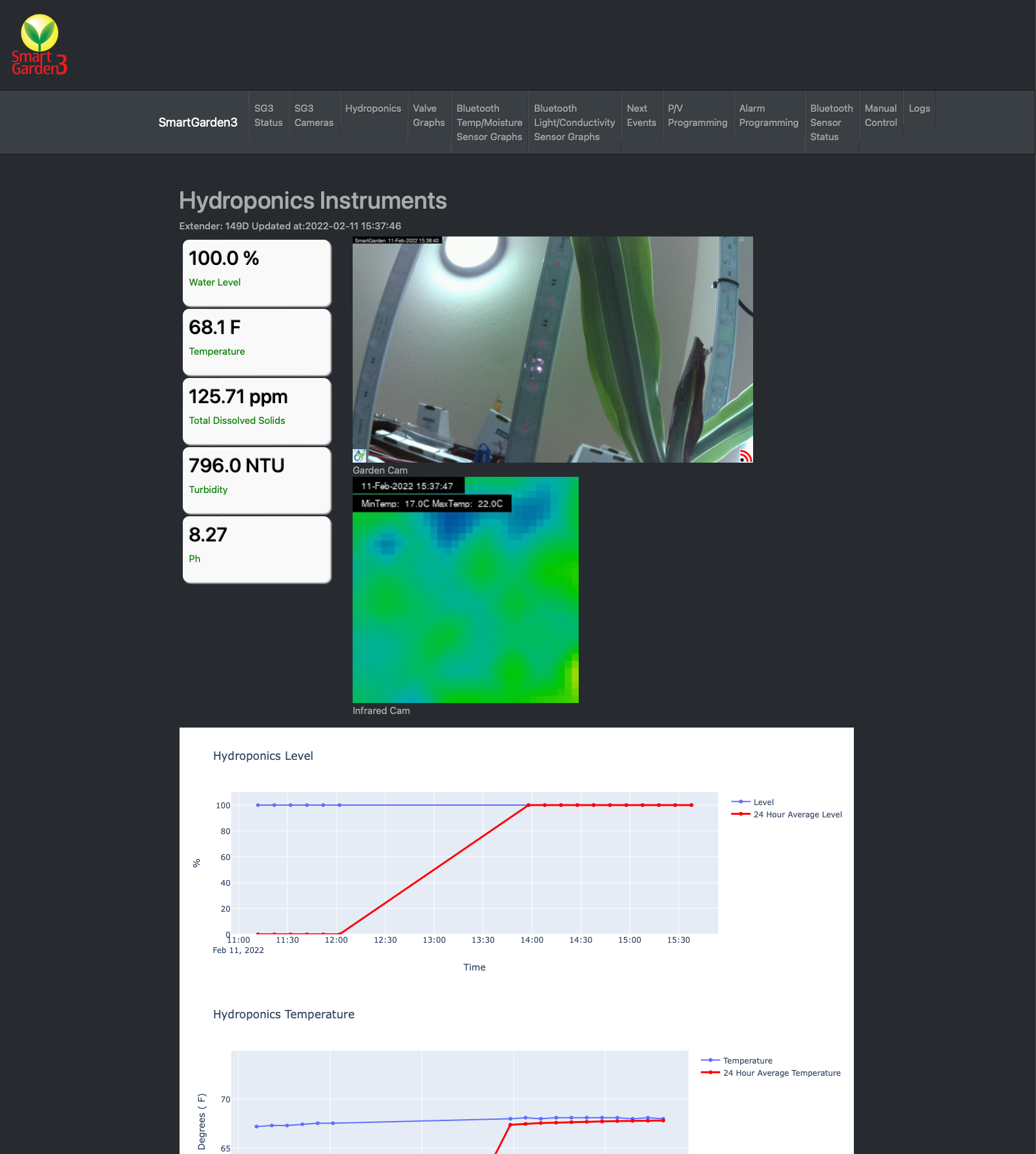Click the red signal icon on Garden Cam
Image resolution: width=1036 pixels, height=1154 pixels.
[745, 456]
